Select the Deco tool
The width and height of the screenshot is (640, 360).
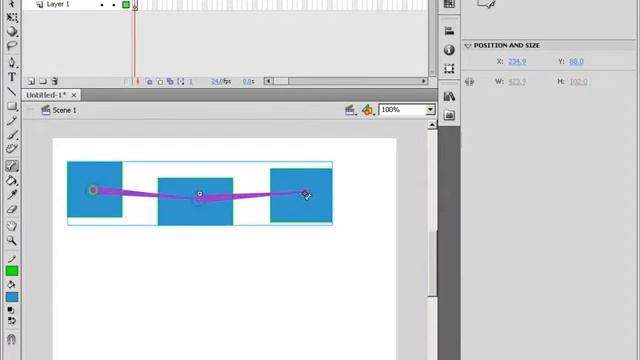(x=12, y=149)
